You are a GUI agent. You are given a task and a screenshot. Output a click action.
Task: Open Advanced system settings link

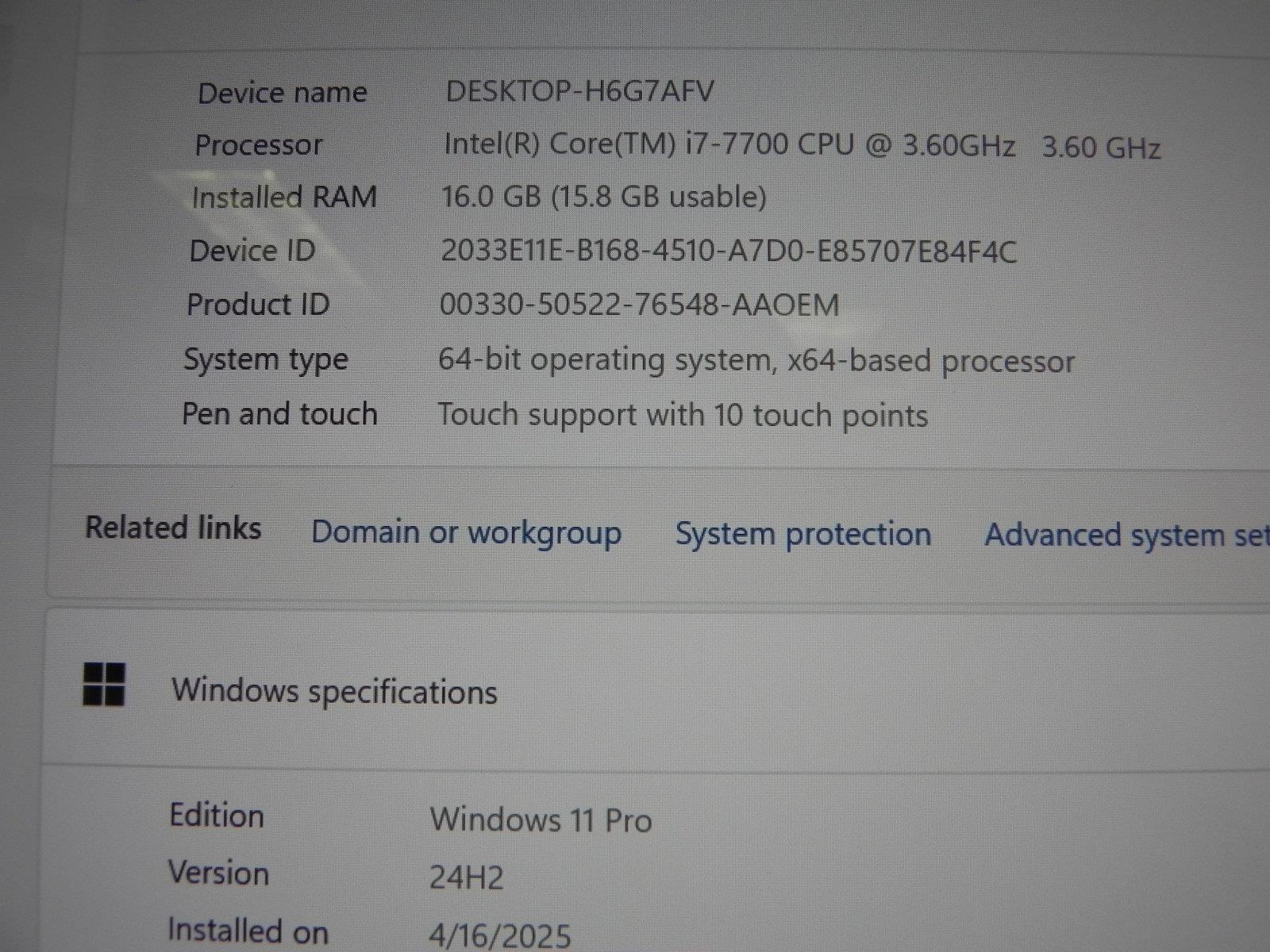pos(1127,535)
